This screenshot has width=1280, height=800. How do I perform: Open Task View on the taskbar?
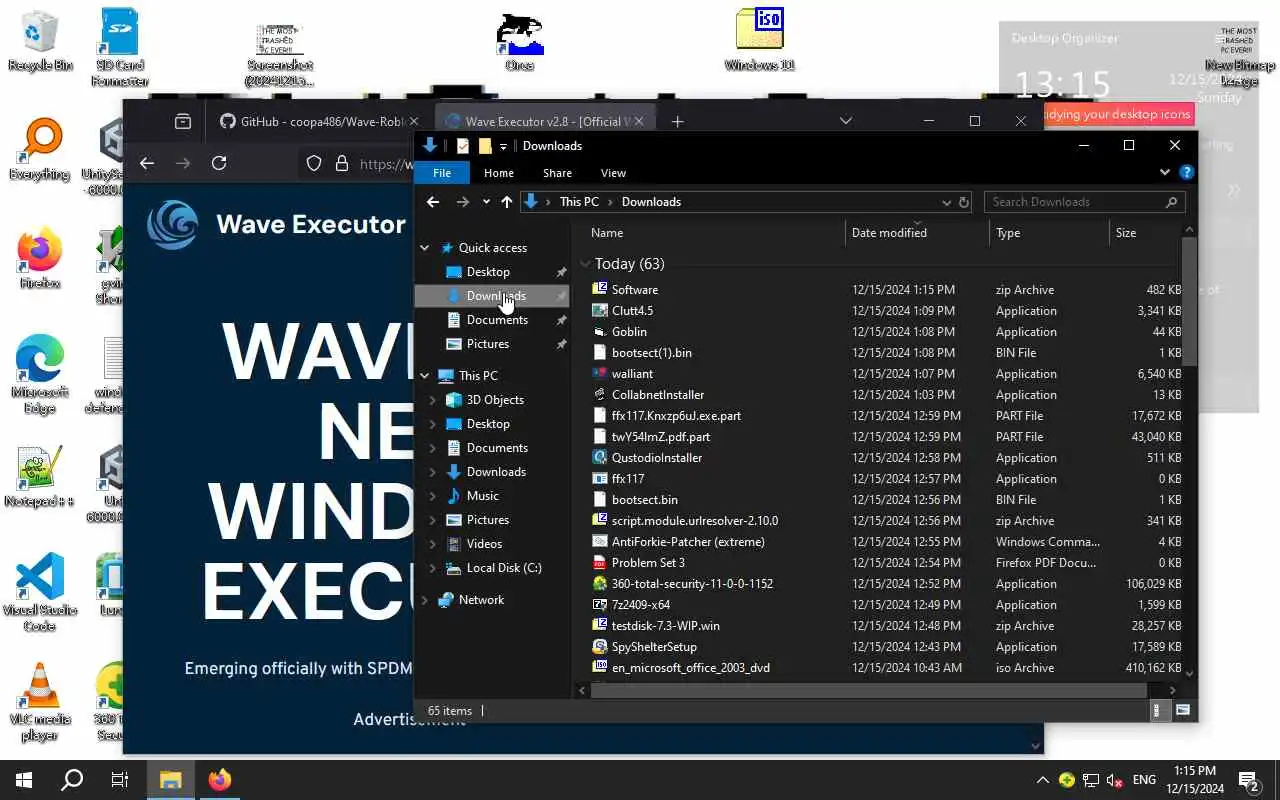point(120,780)
